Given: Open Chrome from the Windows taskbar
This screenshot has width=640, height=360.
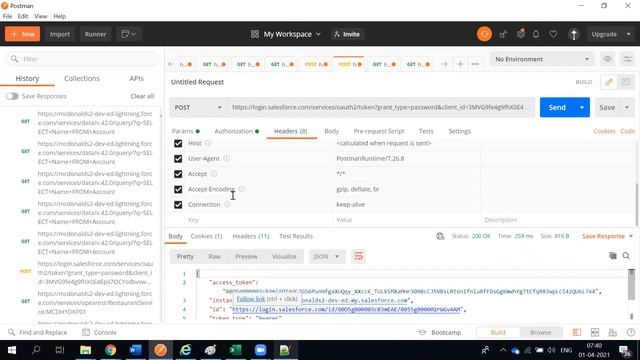Looking at the screenshot, I should coord(110,350).
